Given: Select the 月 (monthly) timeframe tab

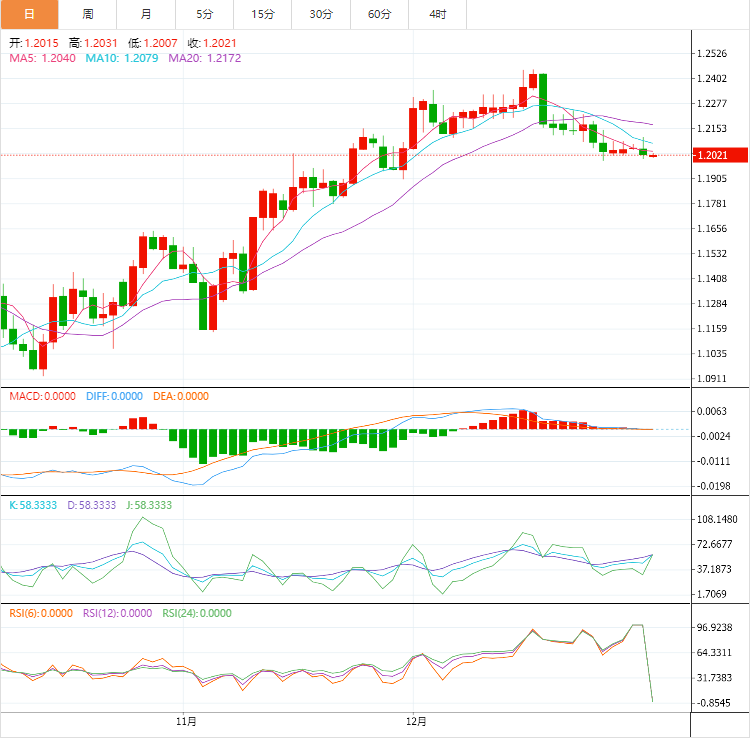Looking at the screenshot, I should click(146, 14).
